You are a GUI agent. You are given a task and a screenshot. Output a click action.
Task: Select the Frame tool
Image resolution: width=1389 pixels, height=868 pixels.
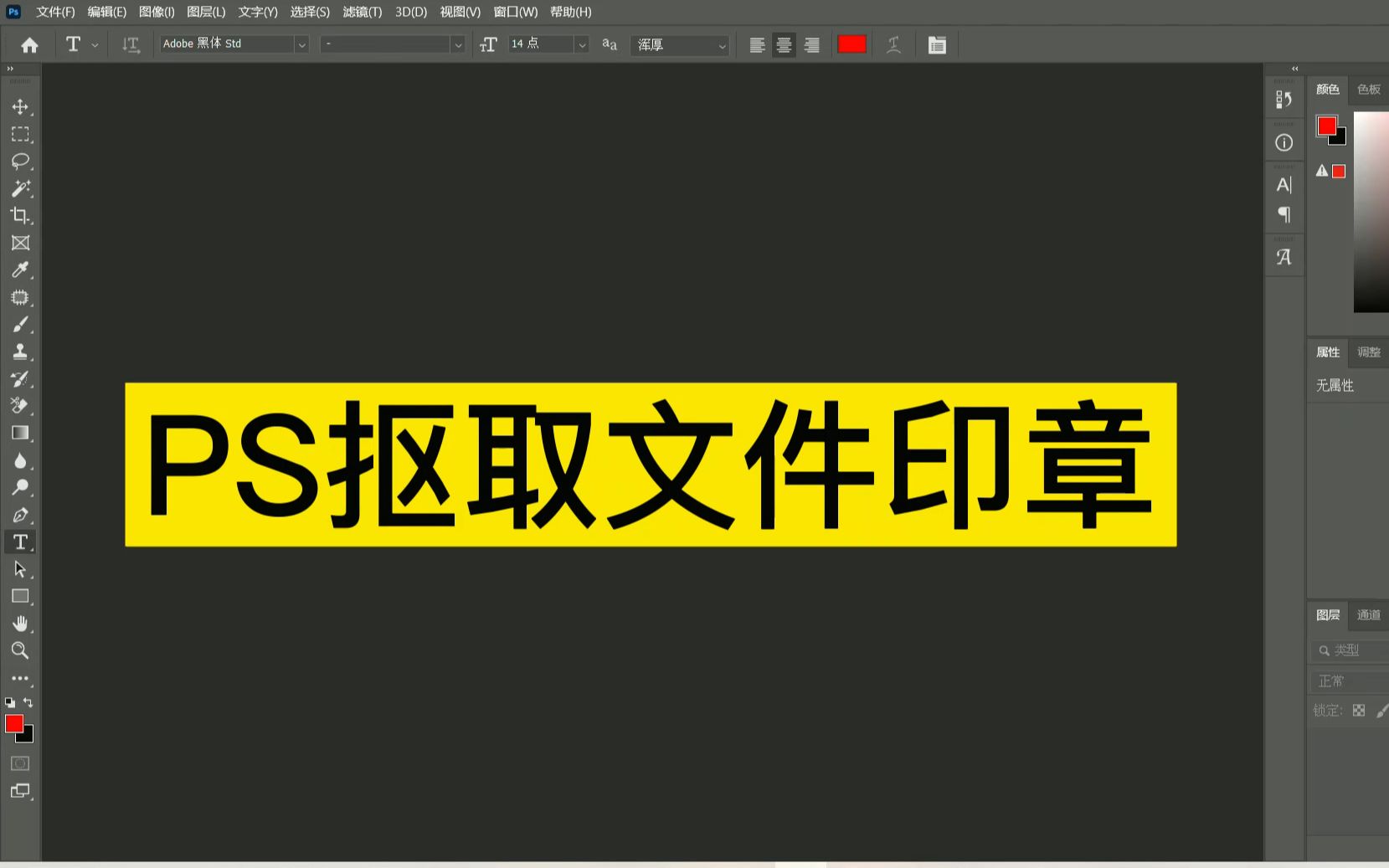click(x=20, y=243)
